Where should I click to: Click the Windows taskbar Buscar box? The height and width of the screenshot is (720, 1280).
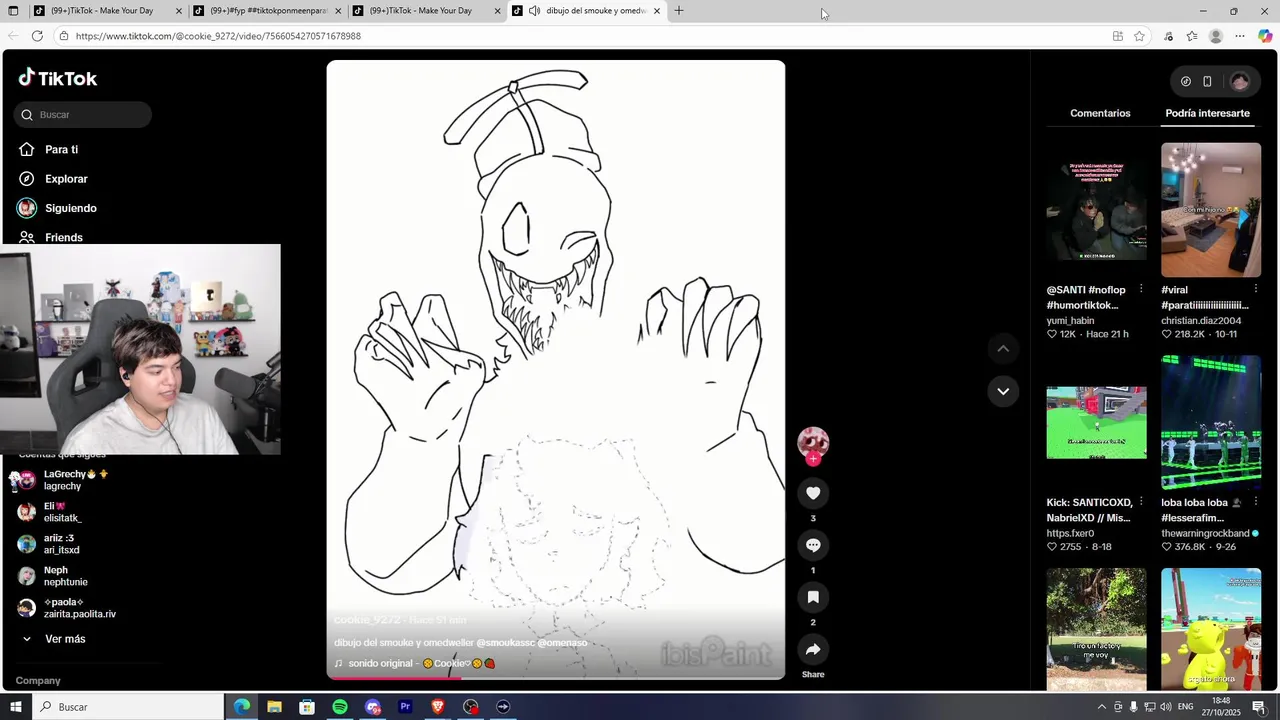coord(129,707)
